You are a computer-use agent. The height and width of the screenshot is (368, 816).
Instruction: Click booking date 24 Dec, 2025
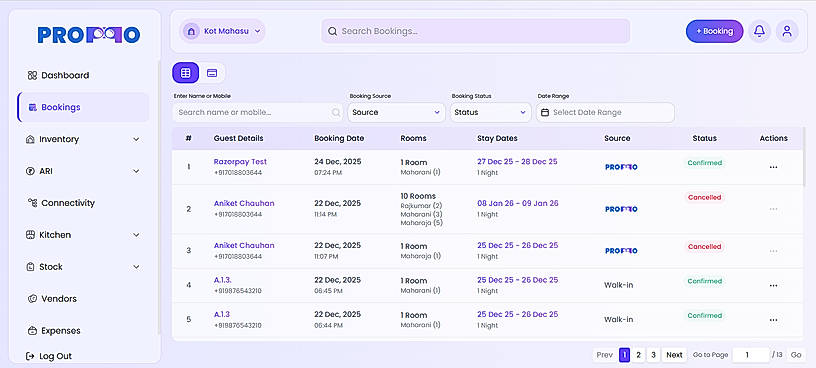337,162
